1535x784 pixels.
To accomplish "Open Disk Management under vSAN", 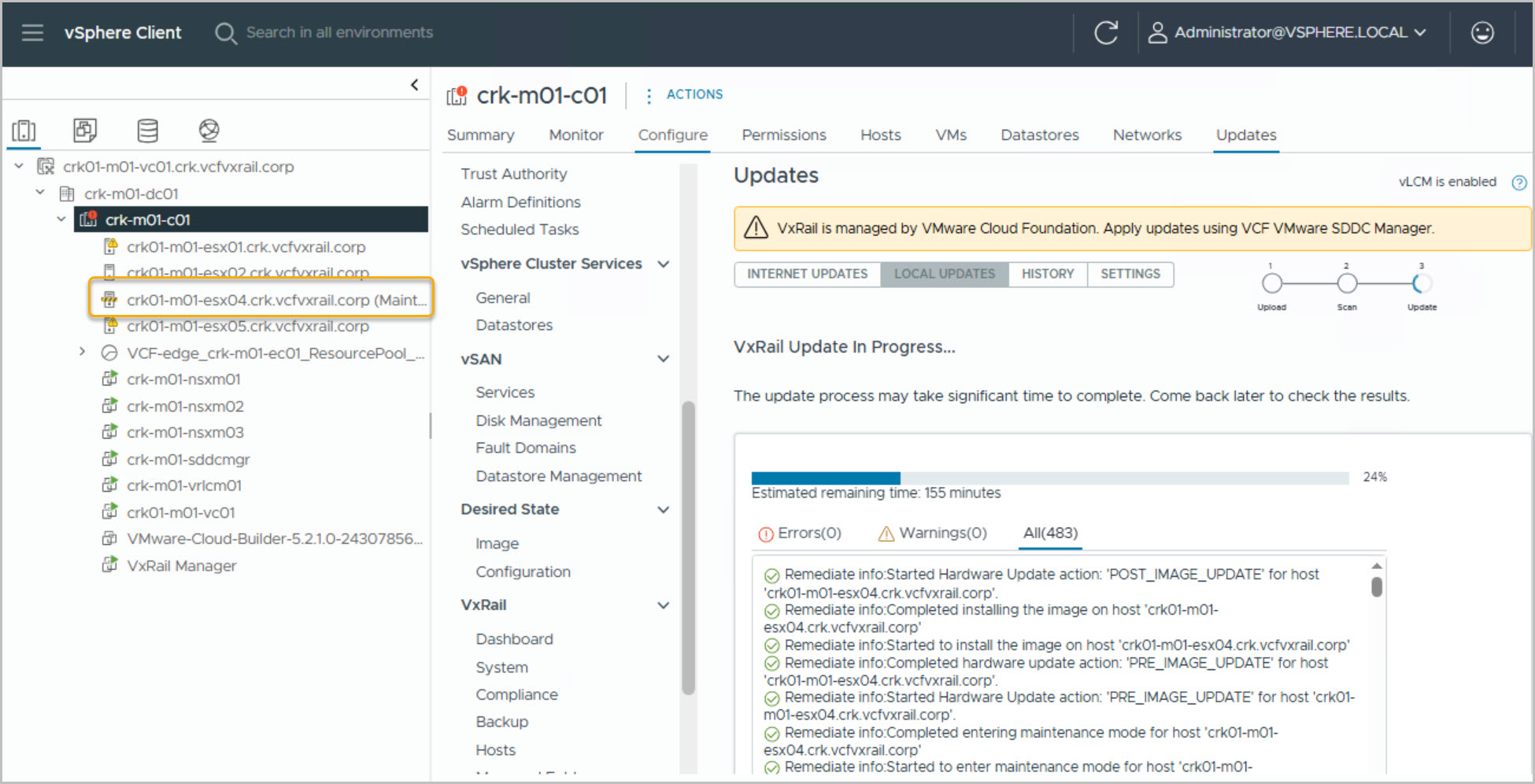I will [x=538, y=421].
